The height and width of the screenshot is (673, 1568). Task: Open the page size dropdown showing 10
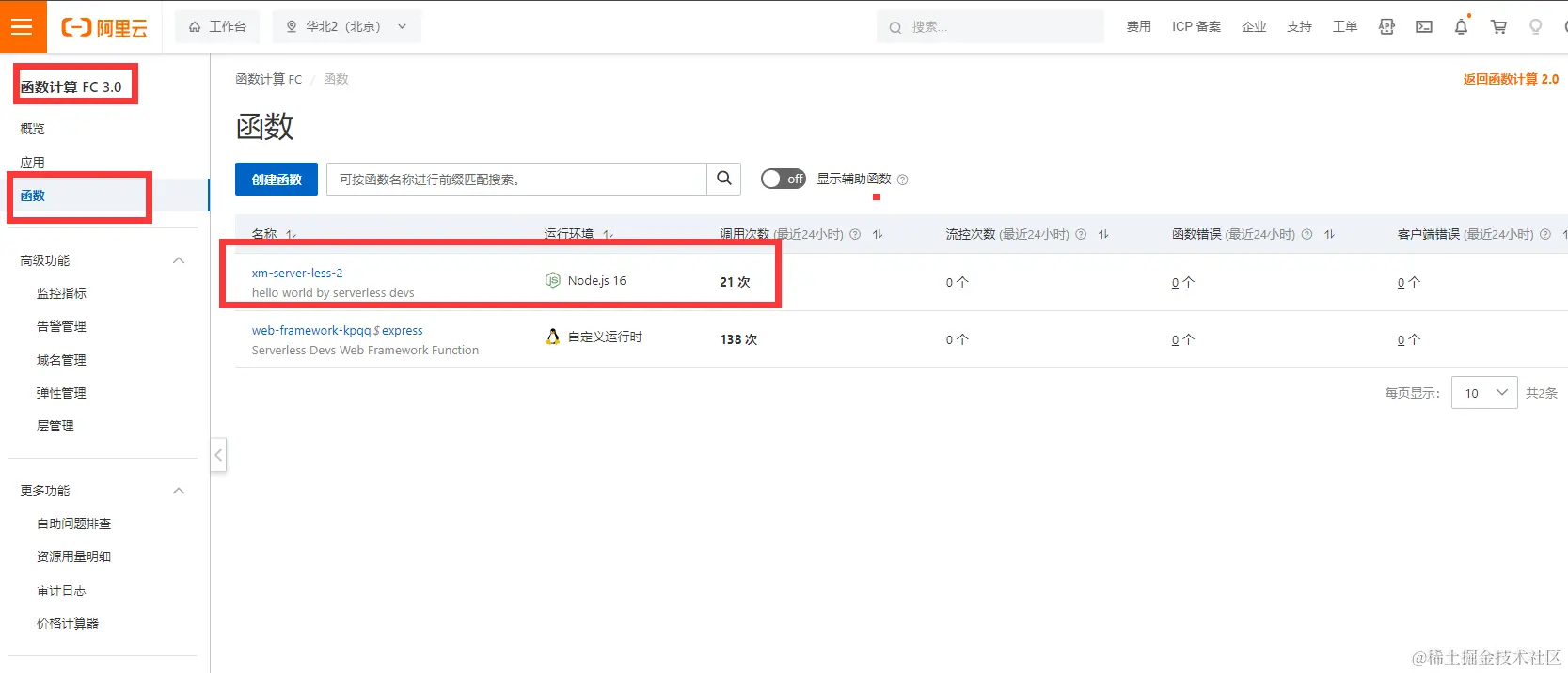(x=1484, y=393)
